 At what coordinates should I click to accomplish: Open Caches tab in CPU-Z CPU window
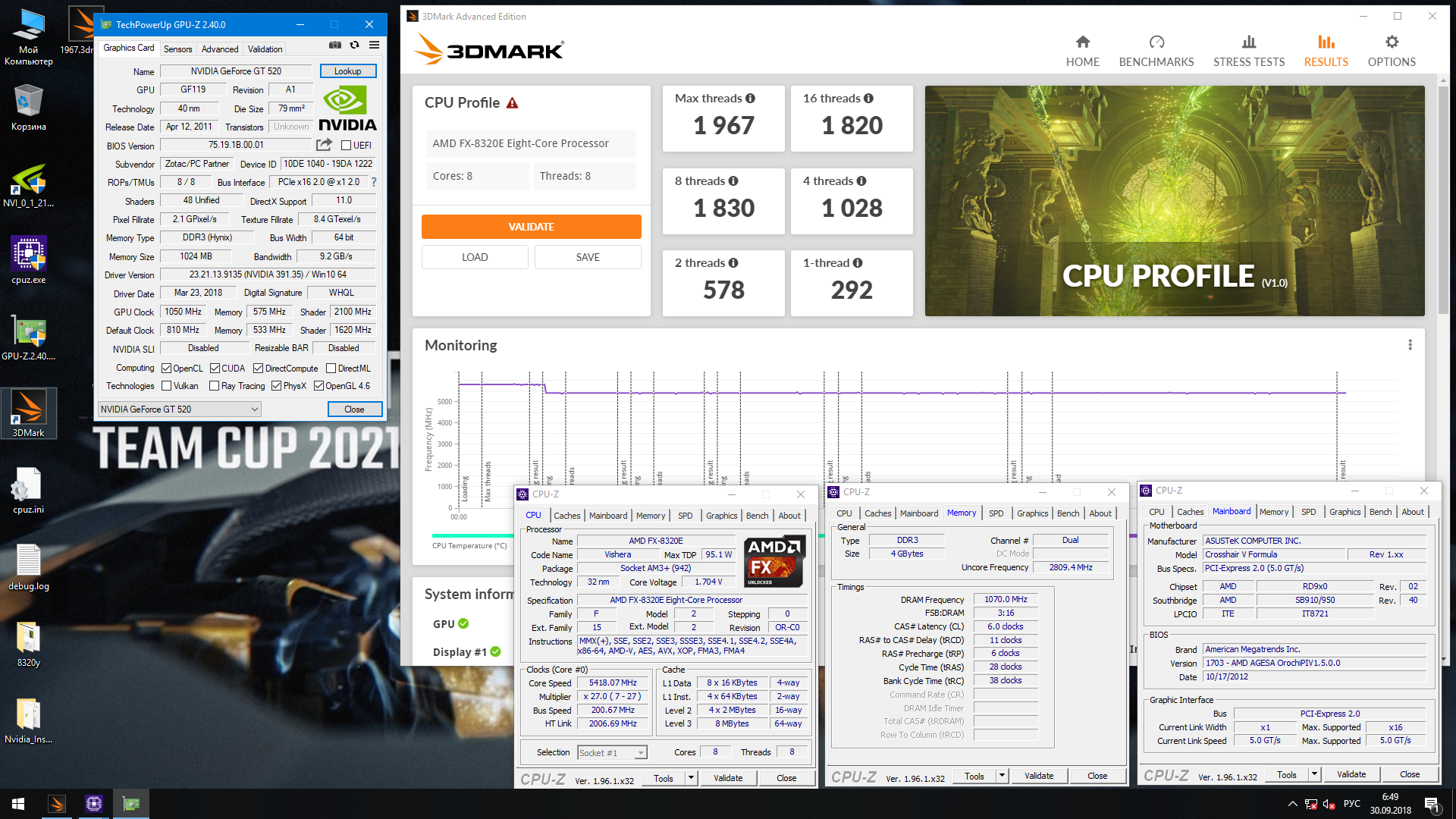[566, 516]
